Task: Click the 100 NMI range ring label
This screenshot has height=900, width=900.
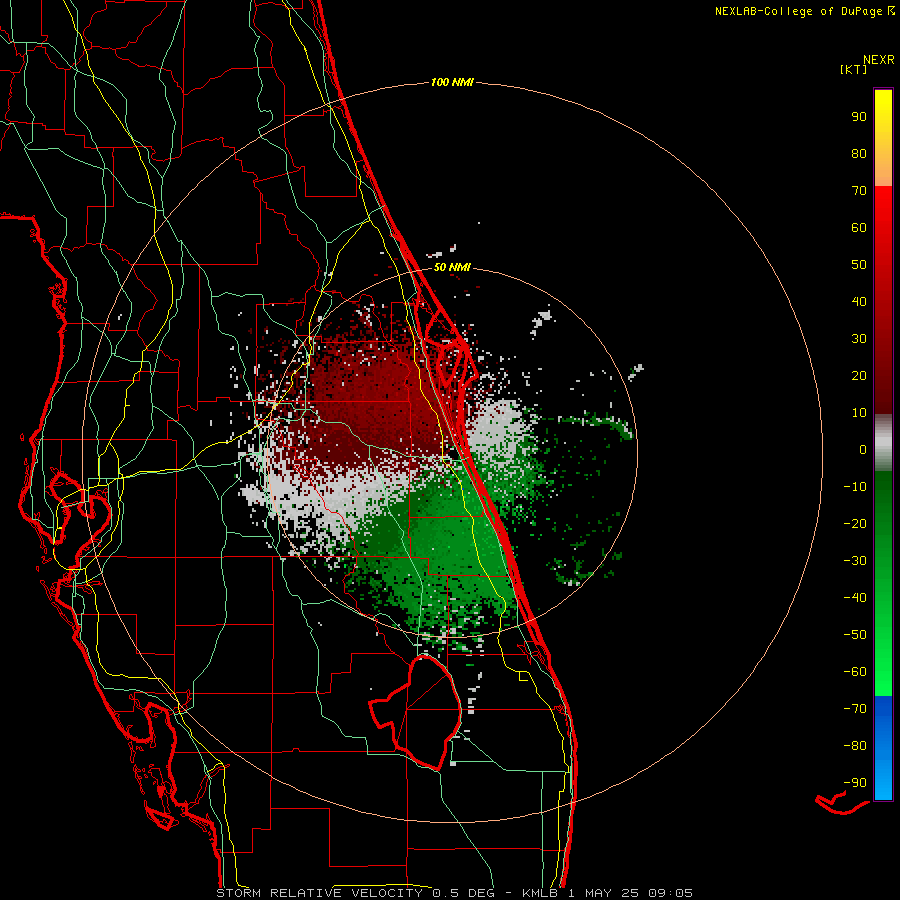Action: point(452,82)
